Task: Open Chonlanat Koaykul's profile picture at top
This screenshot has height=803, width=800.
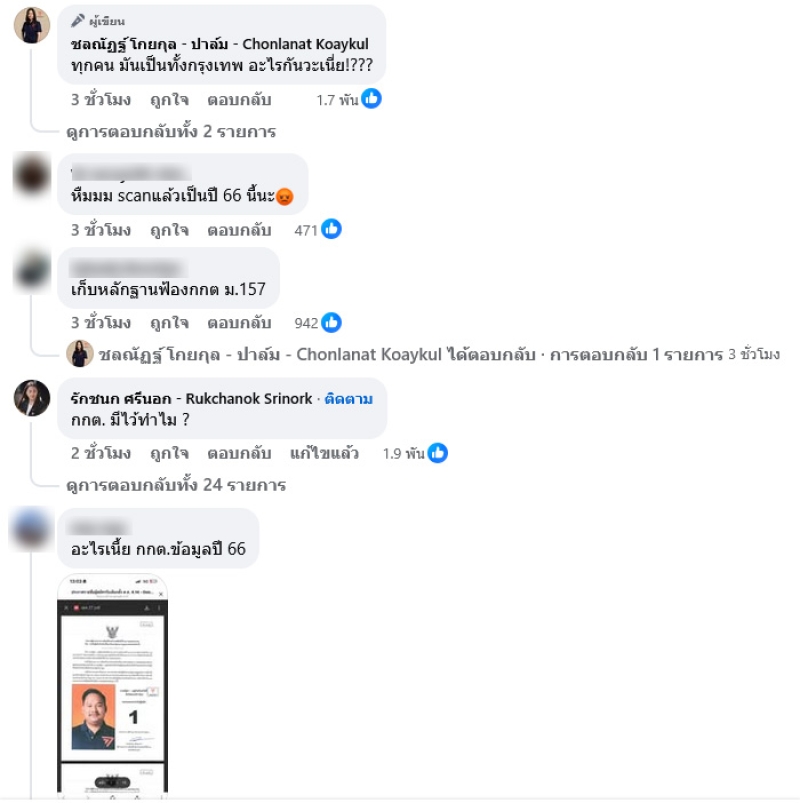Action: [x=32, y=25]
